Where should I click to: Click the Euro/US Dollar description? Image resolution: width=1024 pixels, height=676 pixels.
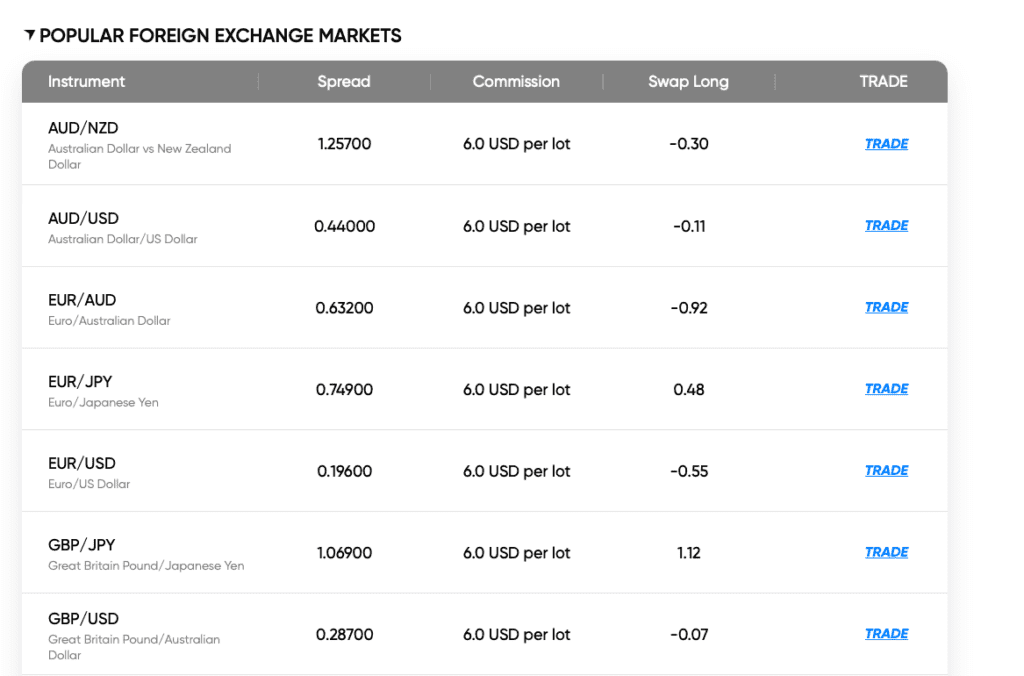point(89,484)
